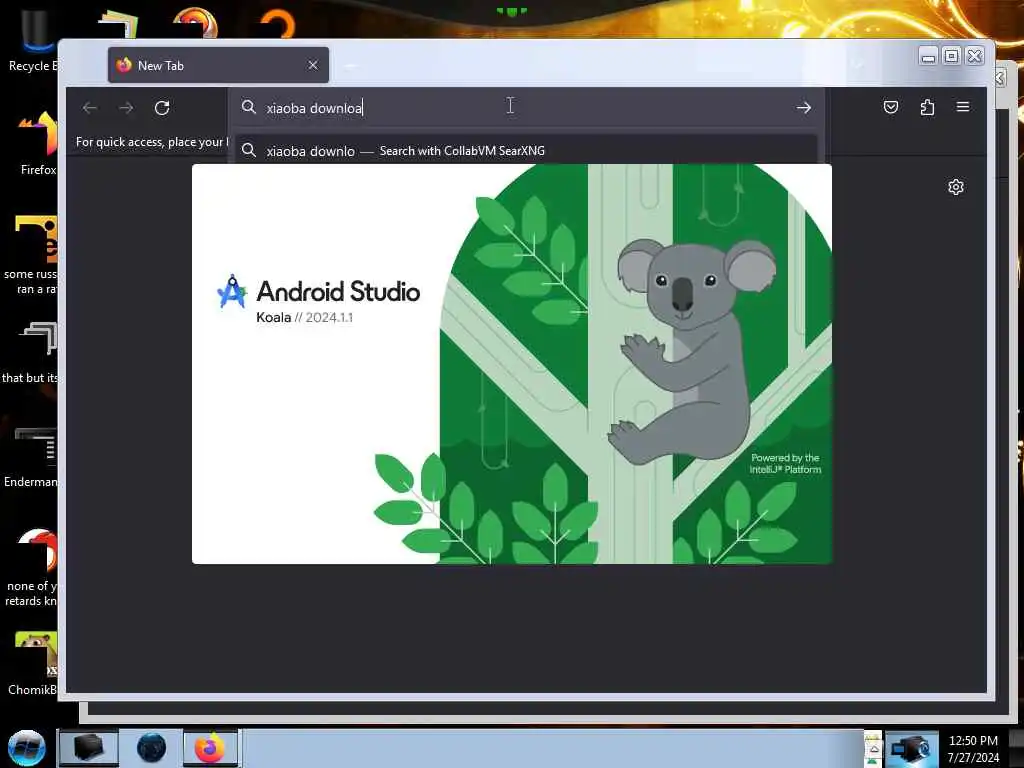
Task: Click the forward navigation arrow
Action: click(126, 108)
